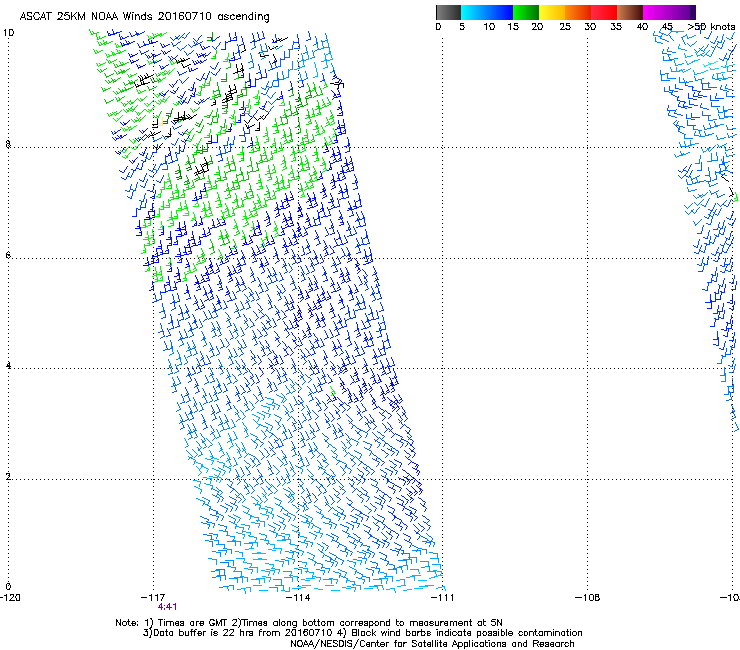740x650 pixels.
Task: Click the ">50 knots" legend label
Action: (x=711, y=27)
